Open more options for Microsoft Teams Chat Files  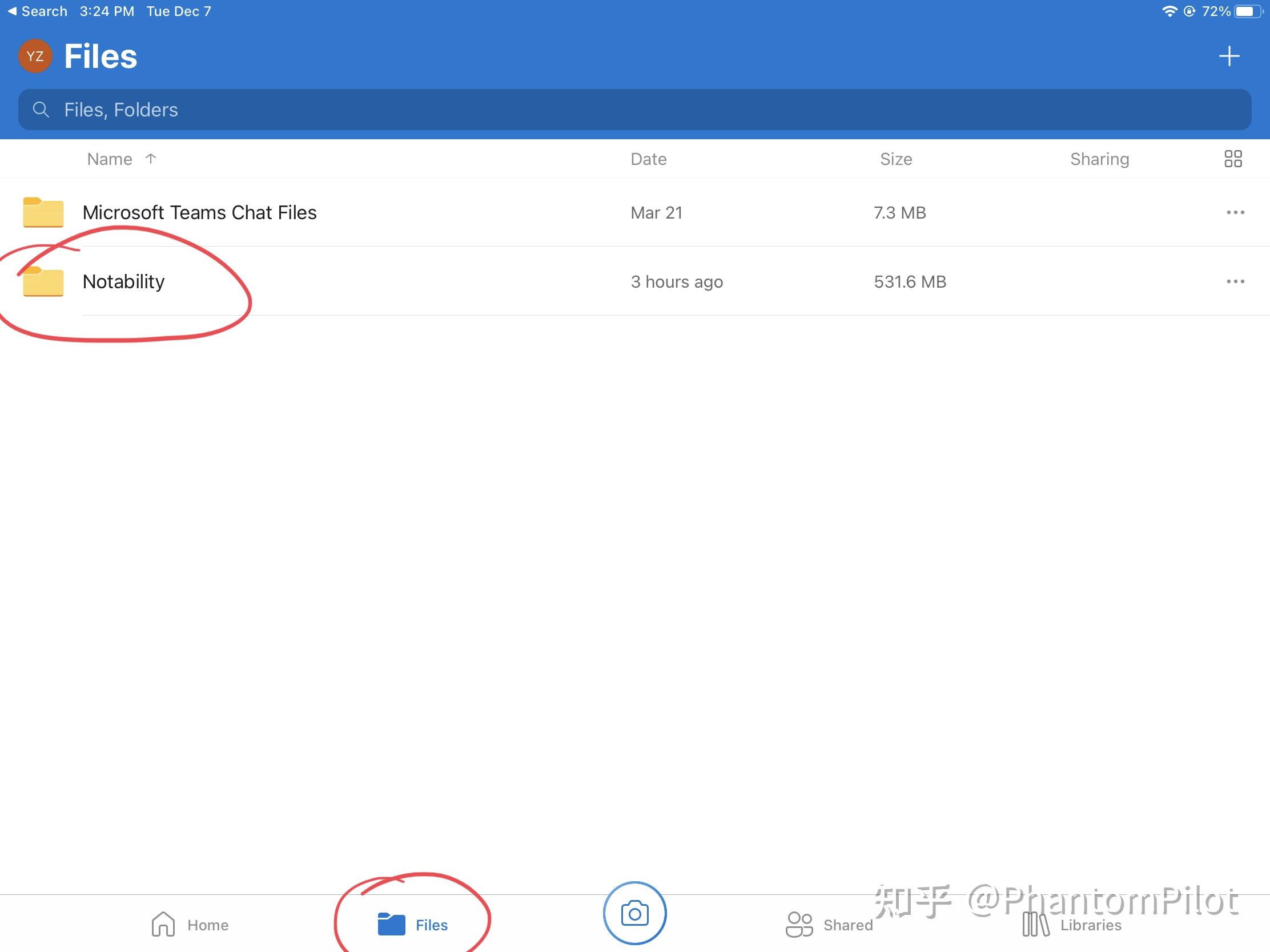1235,212
